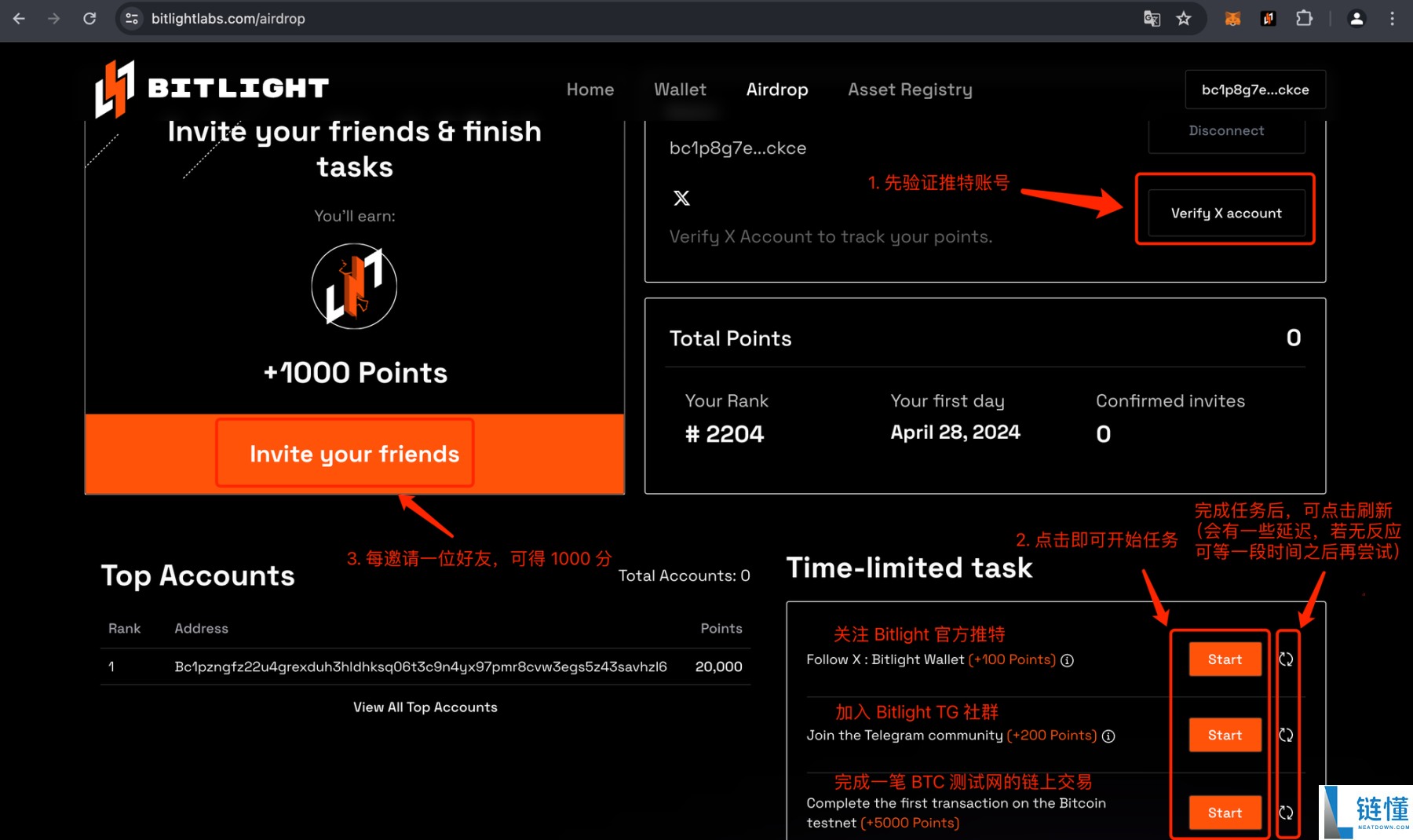Click the 20,000 points value

tap(718, 667)
